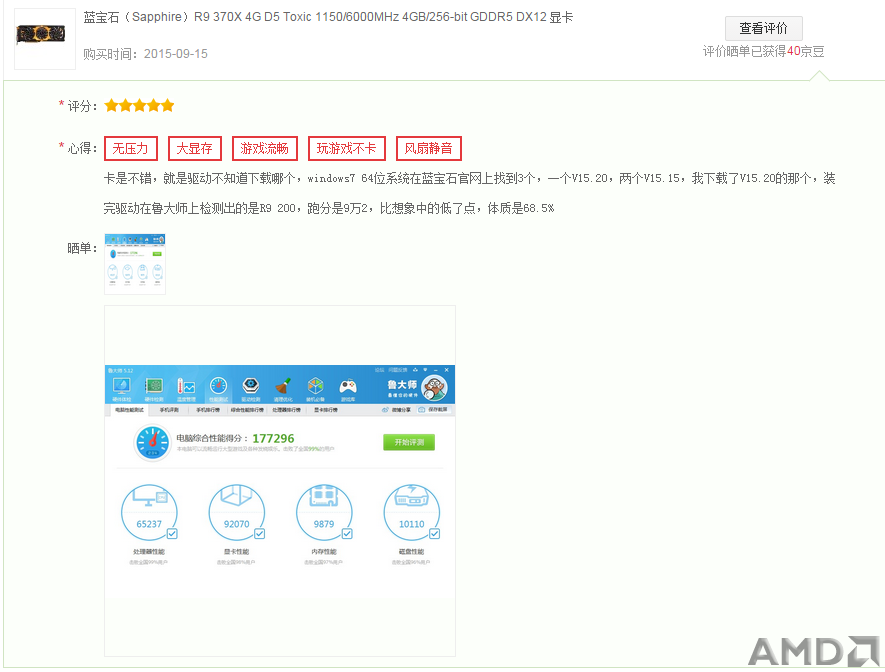This screenshot has width=885, height=672.
Task: Uncheck the 磁盘性能 test checkbox
Action: pos(435,534)
